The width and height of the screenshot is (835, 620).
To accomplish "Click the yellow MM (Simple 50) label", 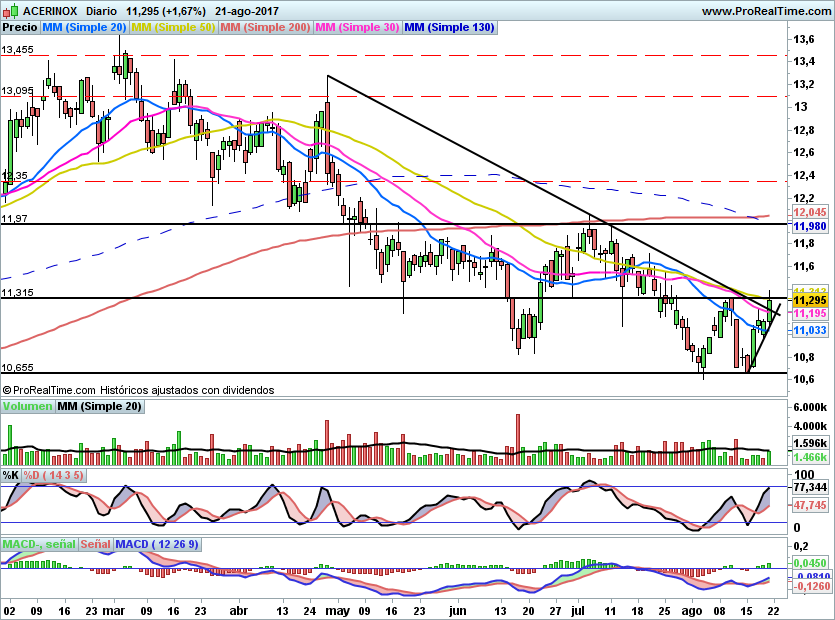I will [172, 28].
